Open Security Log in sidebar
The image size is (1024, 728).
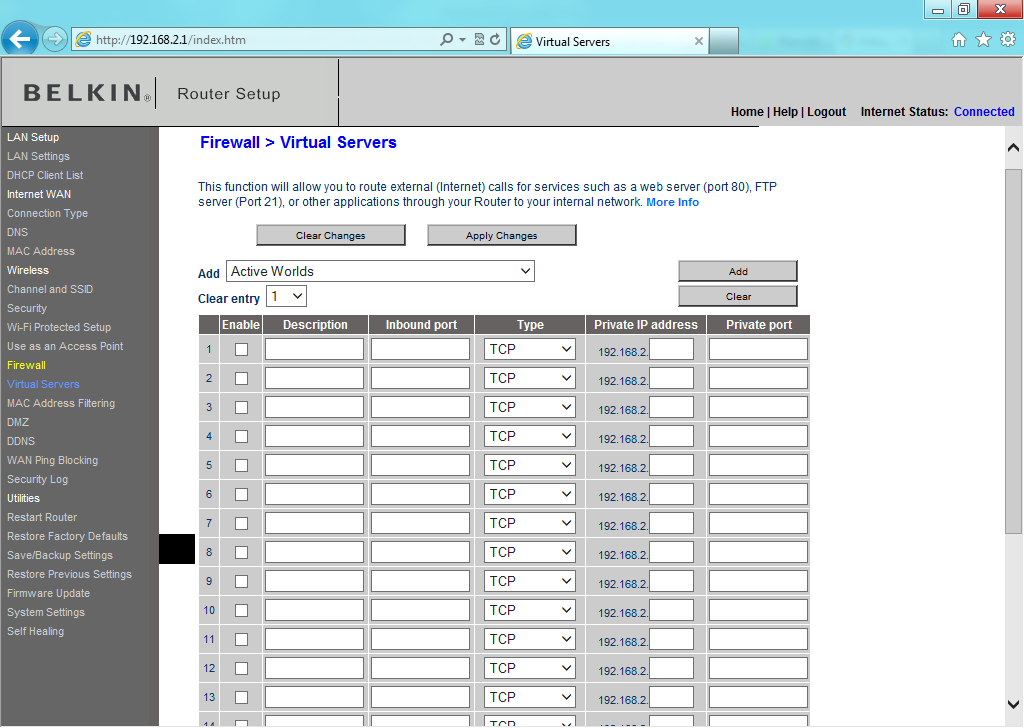[37, 479]
